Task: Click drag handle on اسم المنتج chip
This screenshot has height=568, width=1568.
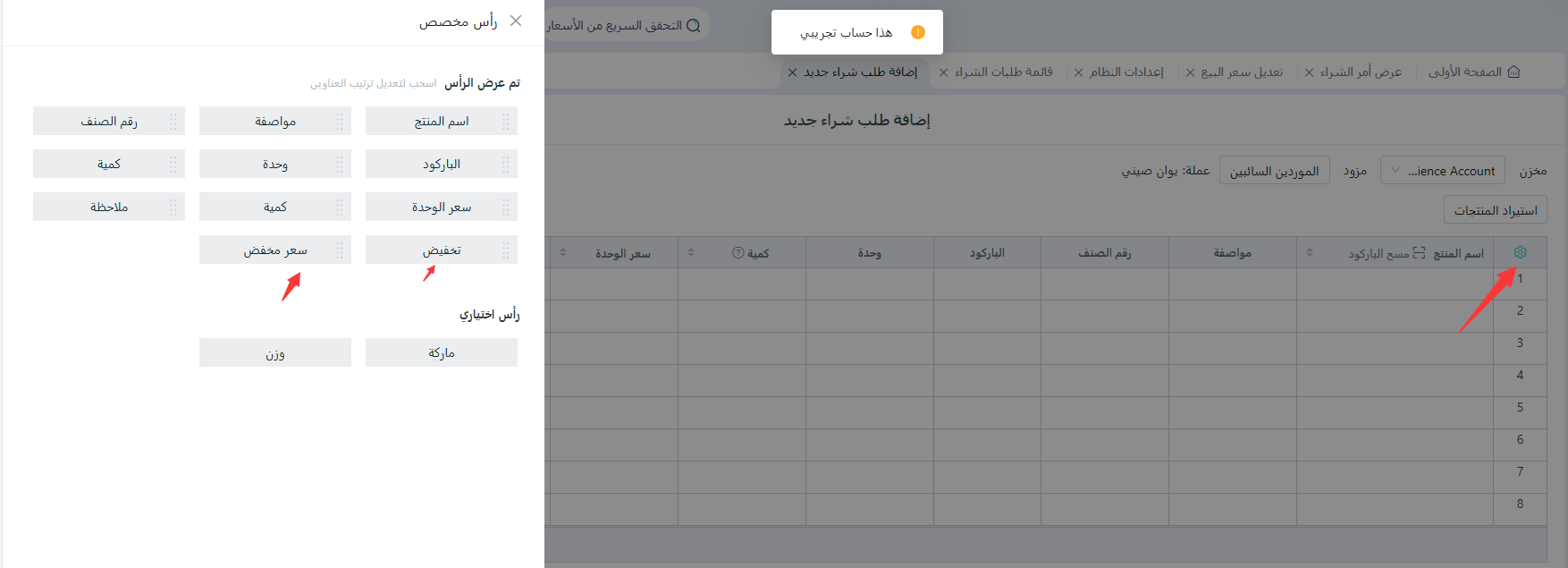Action: point(506,121)
